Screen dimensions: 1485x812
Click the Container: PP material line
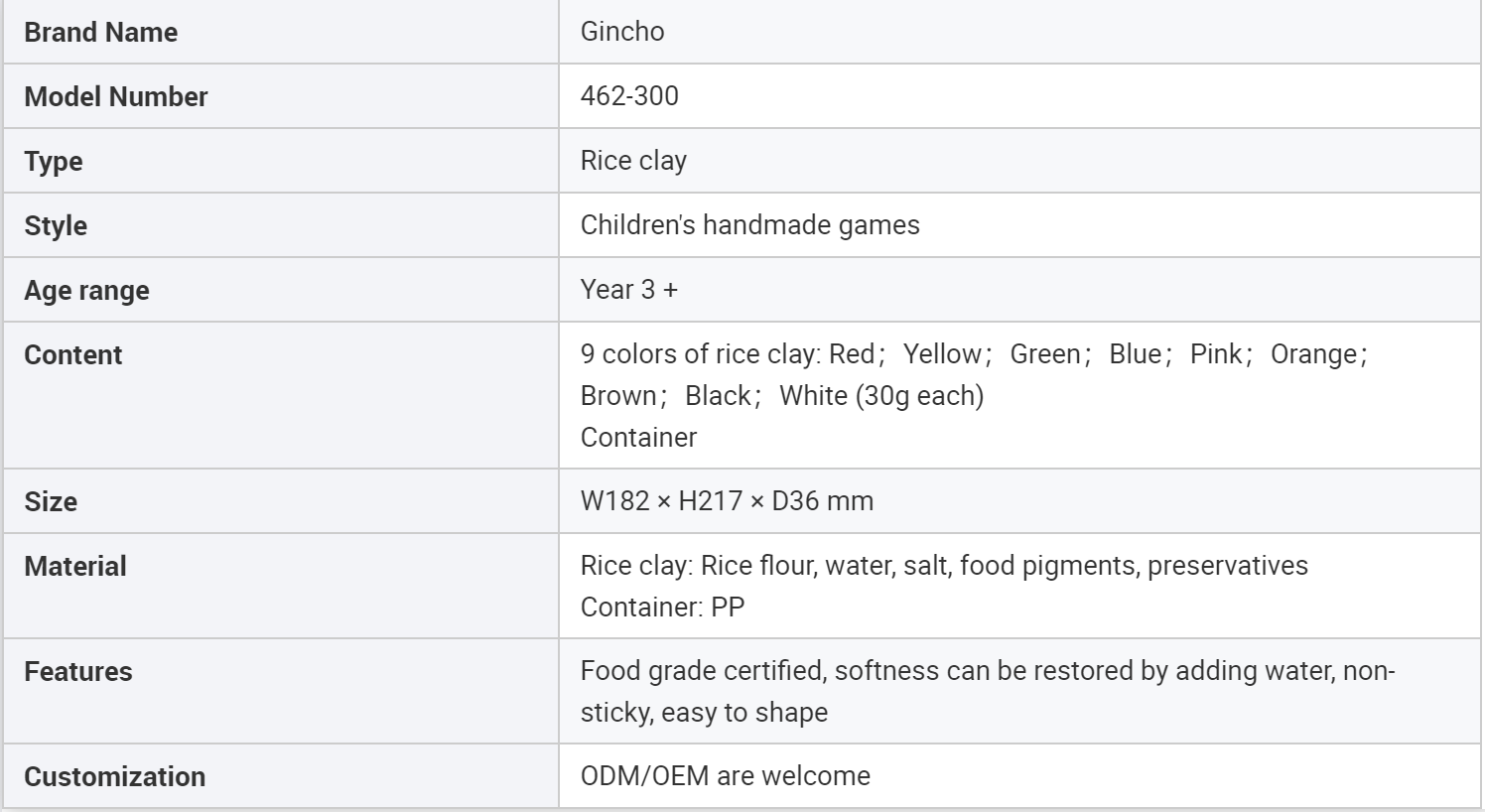point(662,608)
